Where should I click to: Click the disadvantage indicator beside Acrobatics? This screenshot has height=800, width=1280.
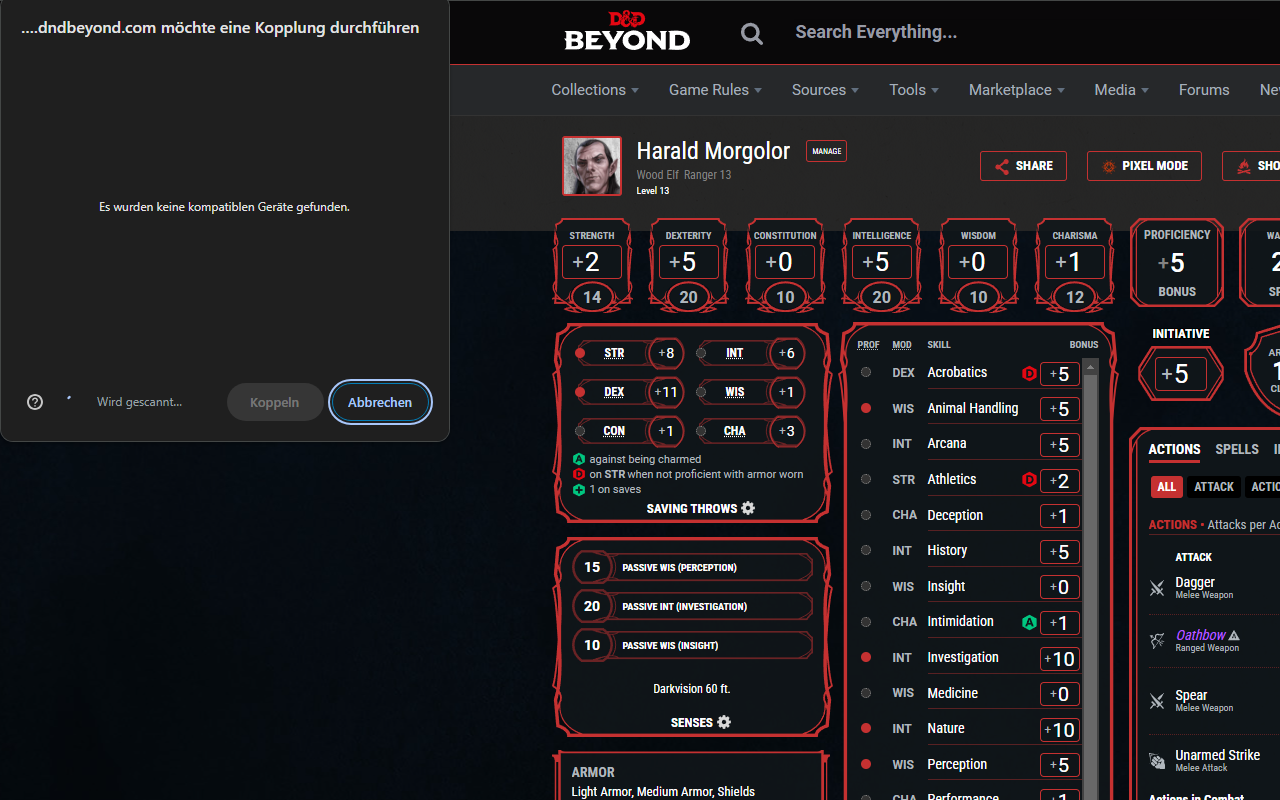click(1029, 373)
